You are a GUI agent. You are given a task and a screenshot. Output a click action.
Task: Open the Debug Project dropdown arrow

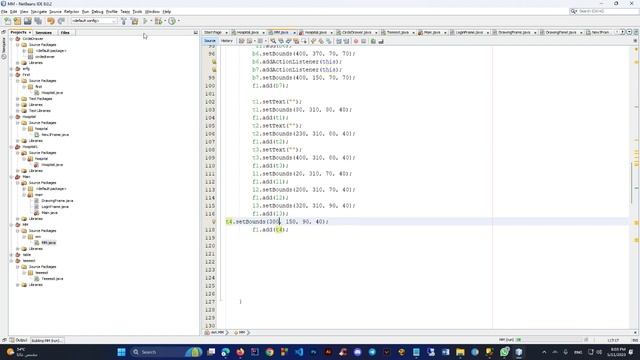pos(164,21)
